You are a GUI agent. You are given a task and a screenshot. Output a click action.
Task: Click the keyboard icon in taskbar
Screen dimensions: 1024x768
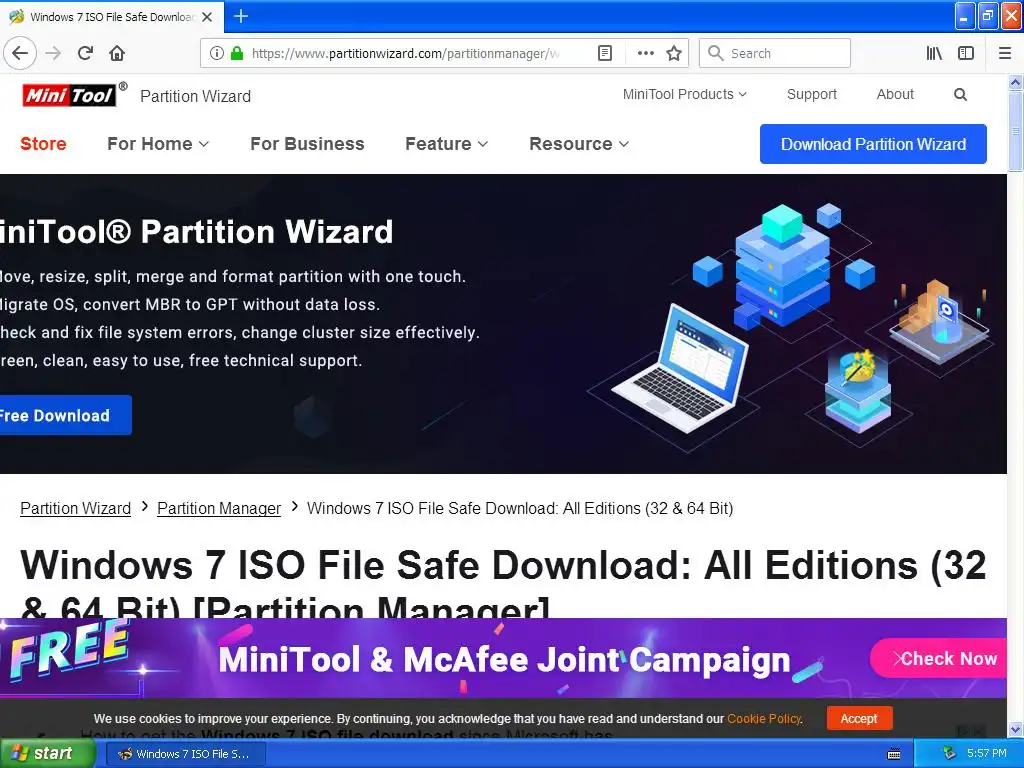(894, 754)
